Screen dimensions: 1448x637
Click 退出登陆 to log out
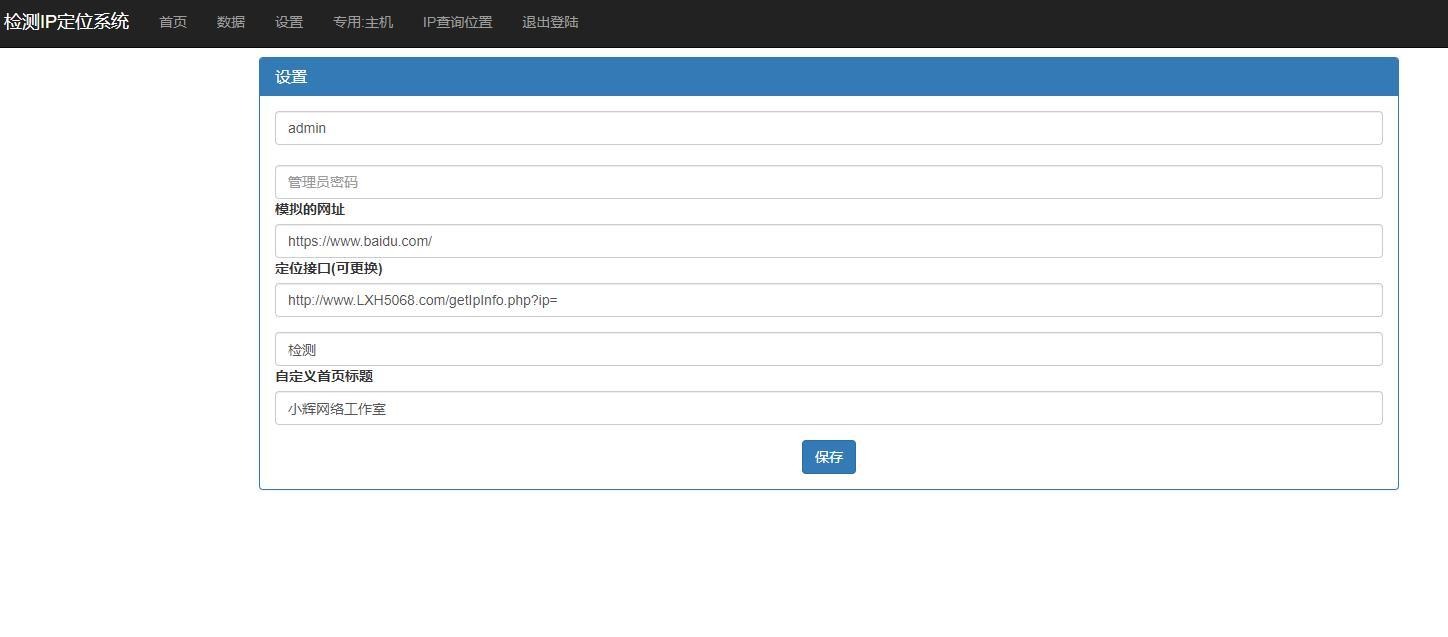click(550, 22)
